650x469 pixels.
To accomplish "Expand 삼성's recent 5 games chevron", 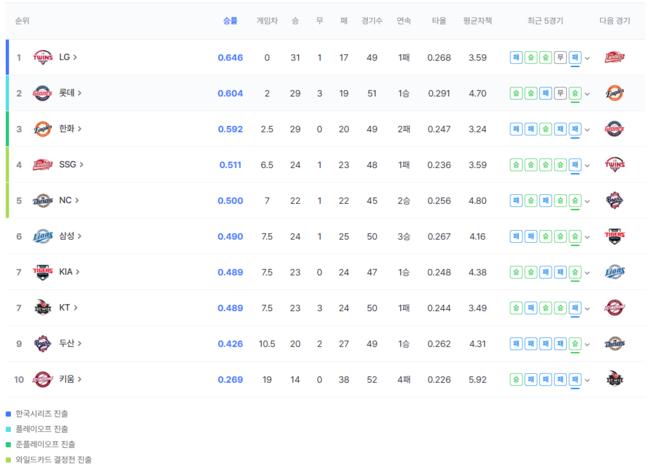I will click(587, 237).
